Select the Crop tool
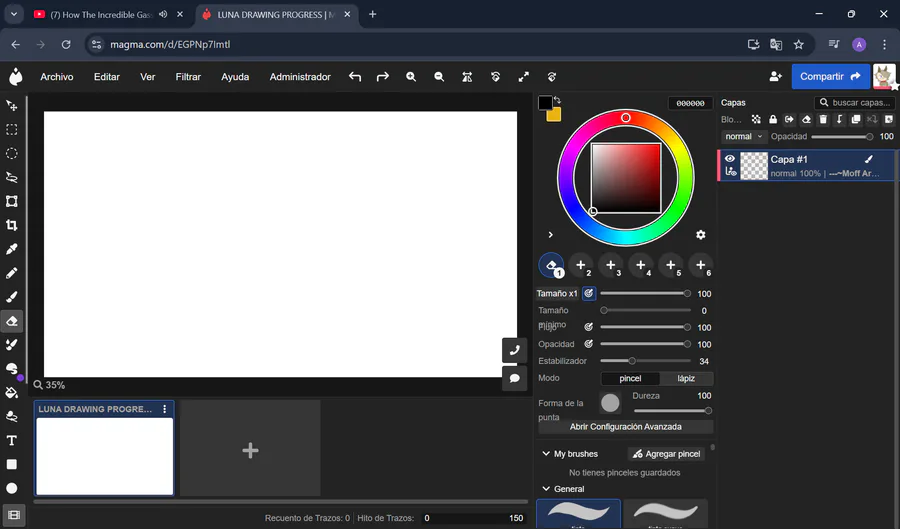Screen dimensions: 900x529 coord(11,225)
